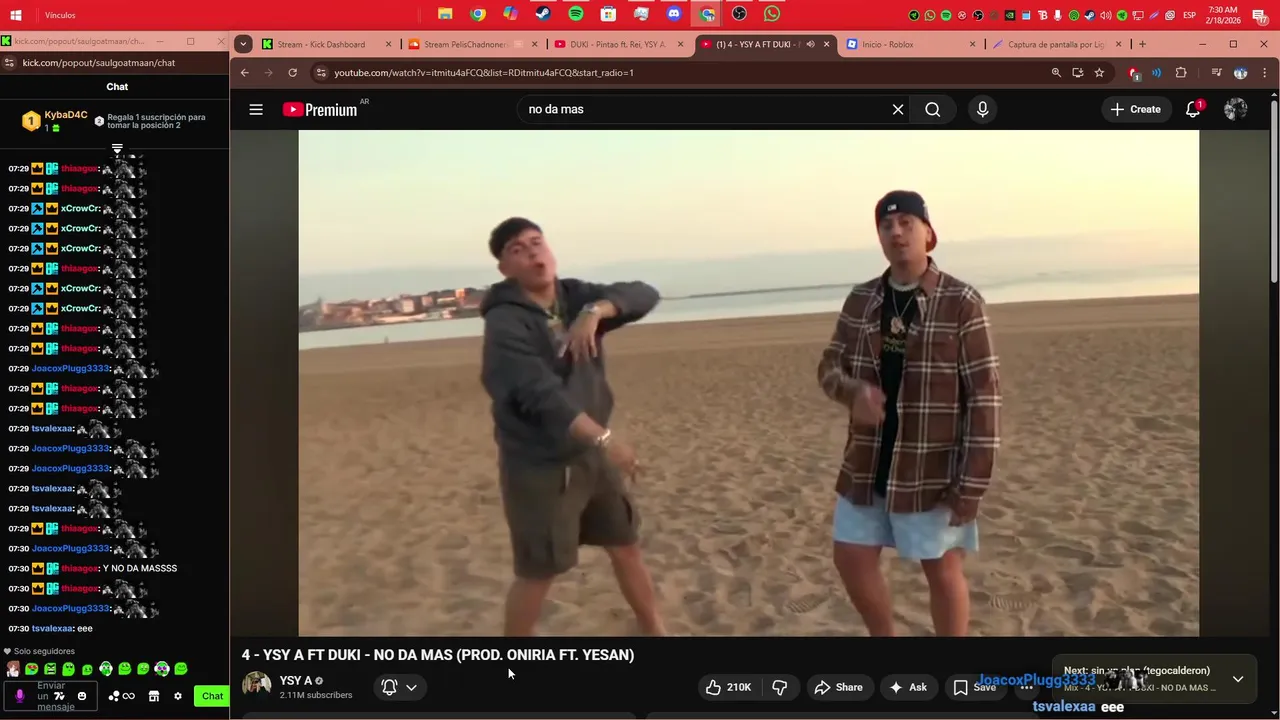Screen dimensions: 1280x720
Task: Open media controls icon in Chrome toolbar
Action: pos(1216,73)
